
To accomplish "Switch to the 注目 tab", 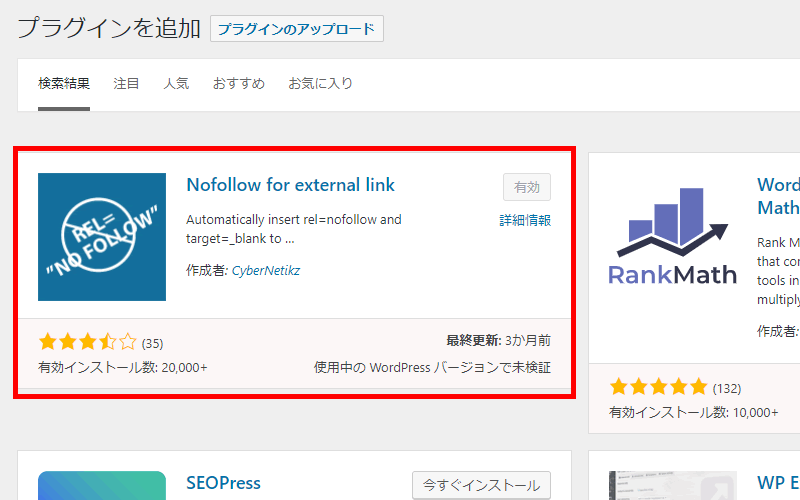I will click(x=127, y=84).
